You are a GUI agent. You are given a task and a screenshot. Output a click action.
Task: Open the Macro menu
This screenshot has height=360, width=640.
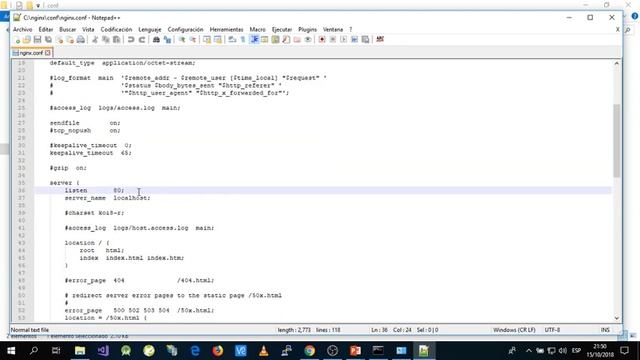point(258,29)
